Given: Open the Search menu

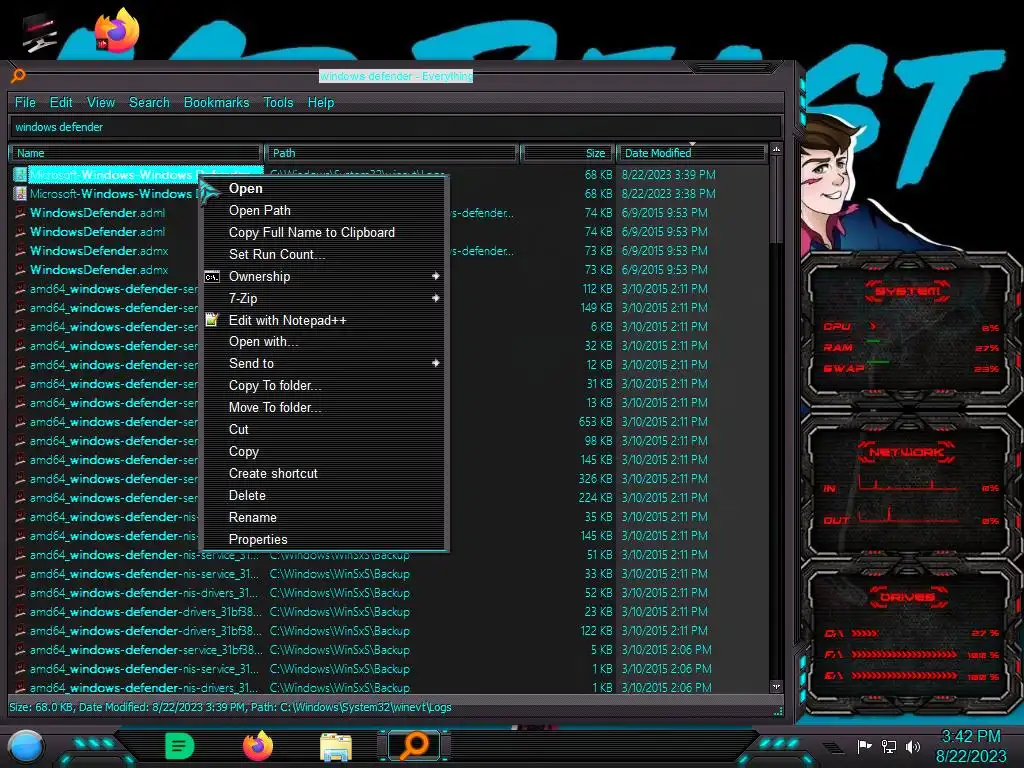Looking at the screenshot, I should click(x=149, y=103).
